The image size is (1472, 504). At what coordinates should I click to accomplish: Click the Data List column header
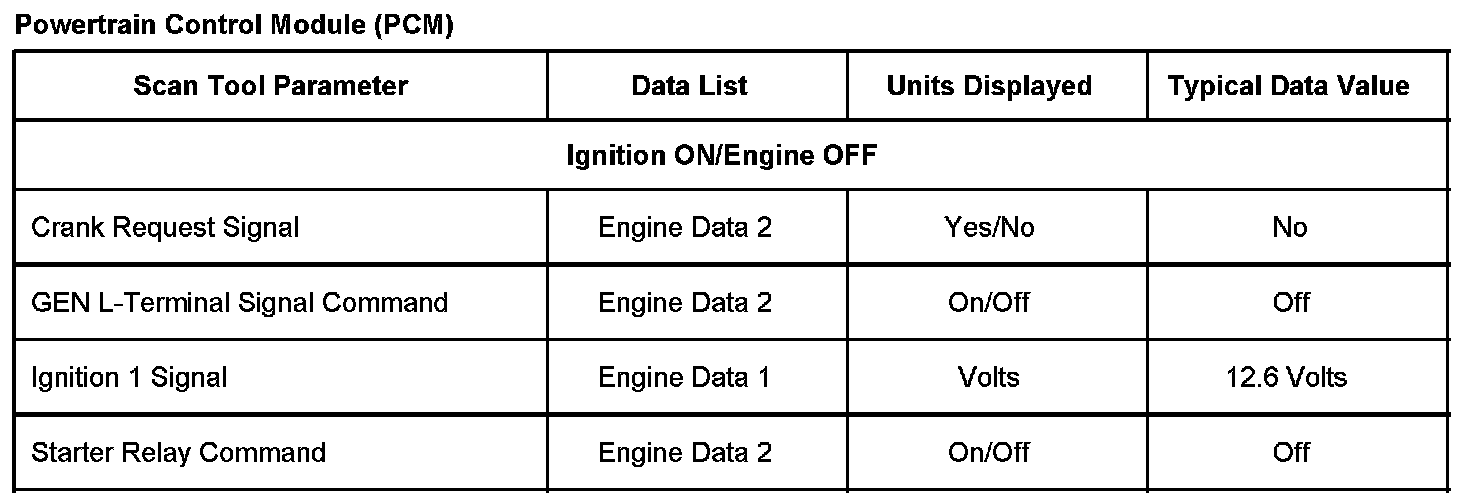coord(689,86)
